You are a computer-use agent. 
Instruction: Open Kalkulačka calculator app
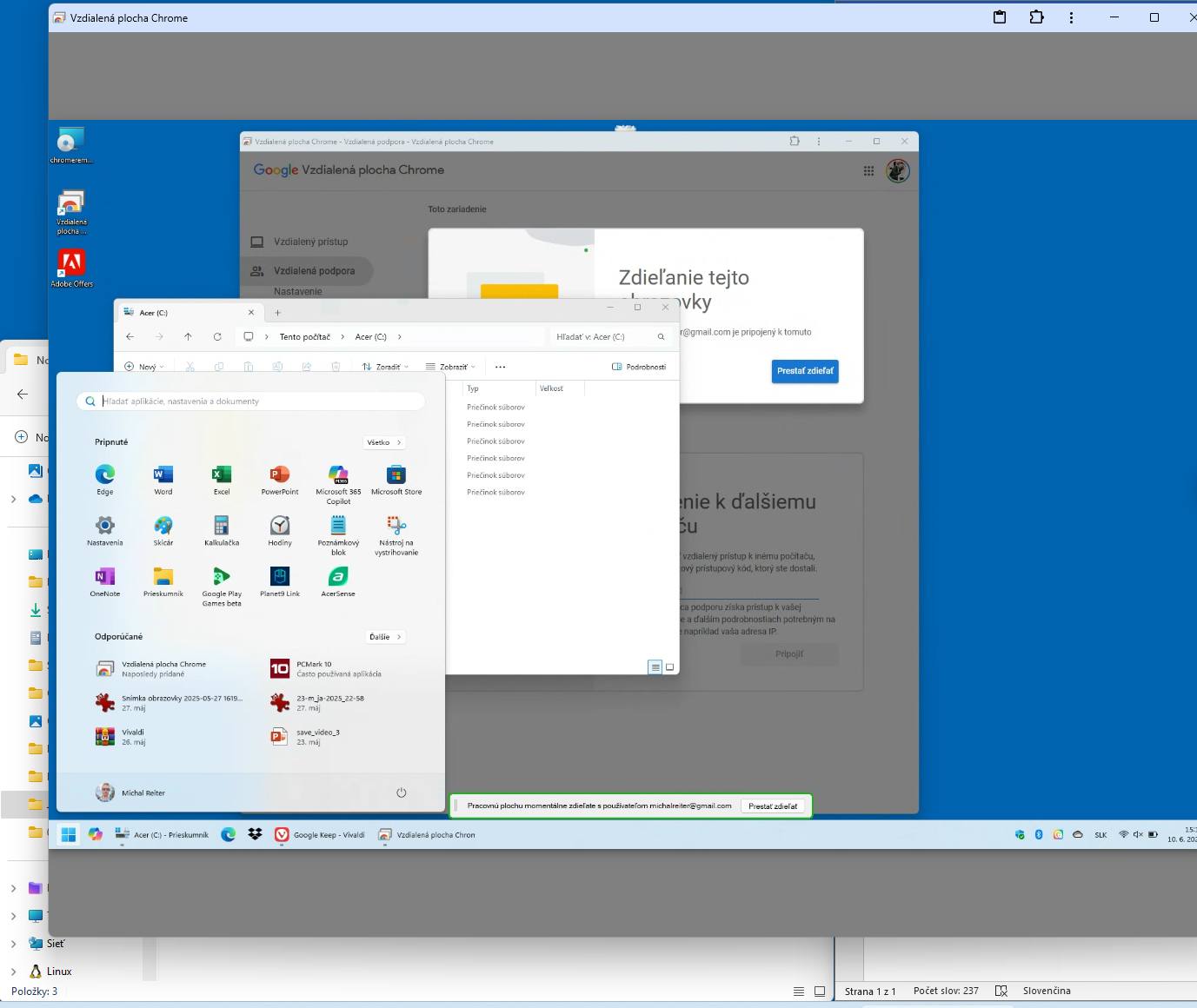[222, 527]
